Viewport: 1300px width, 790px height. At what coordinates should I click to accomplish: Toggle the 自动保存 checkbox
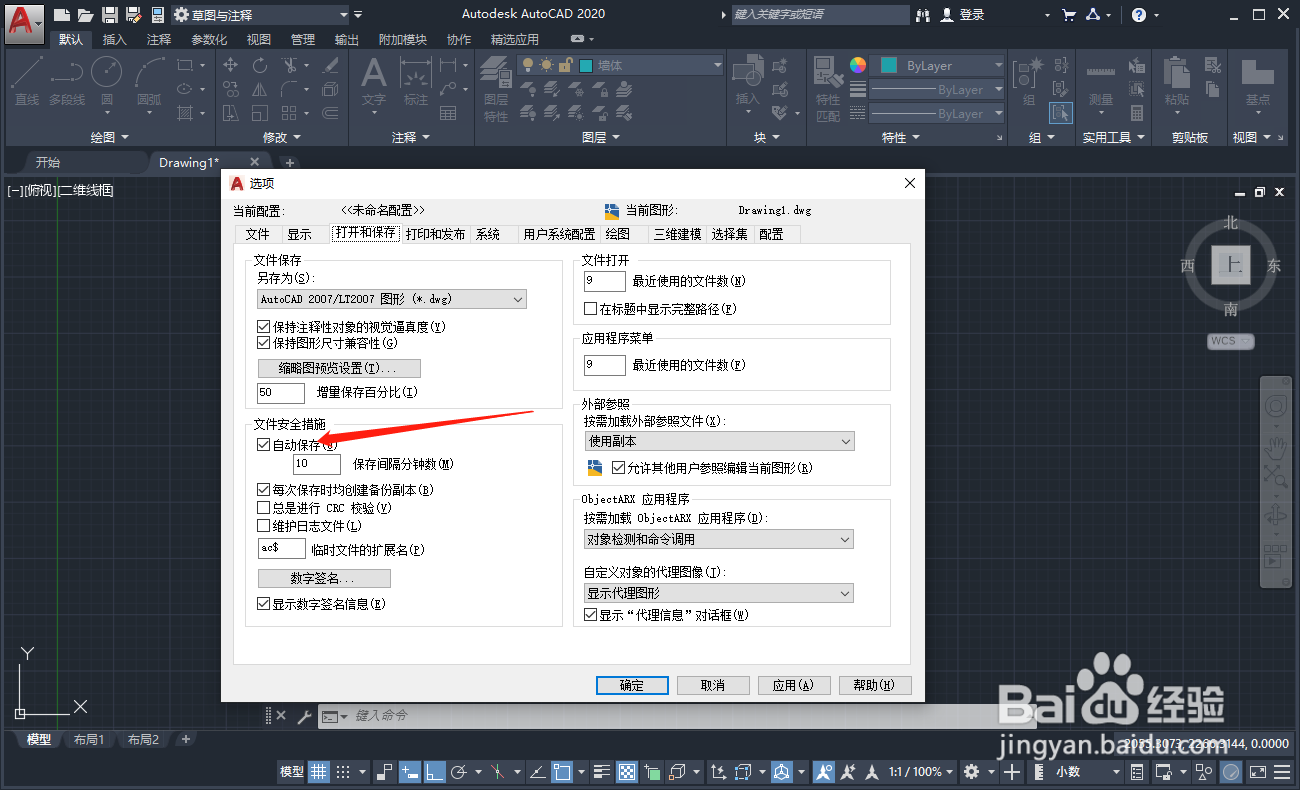click(264, 445)
